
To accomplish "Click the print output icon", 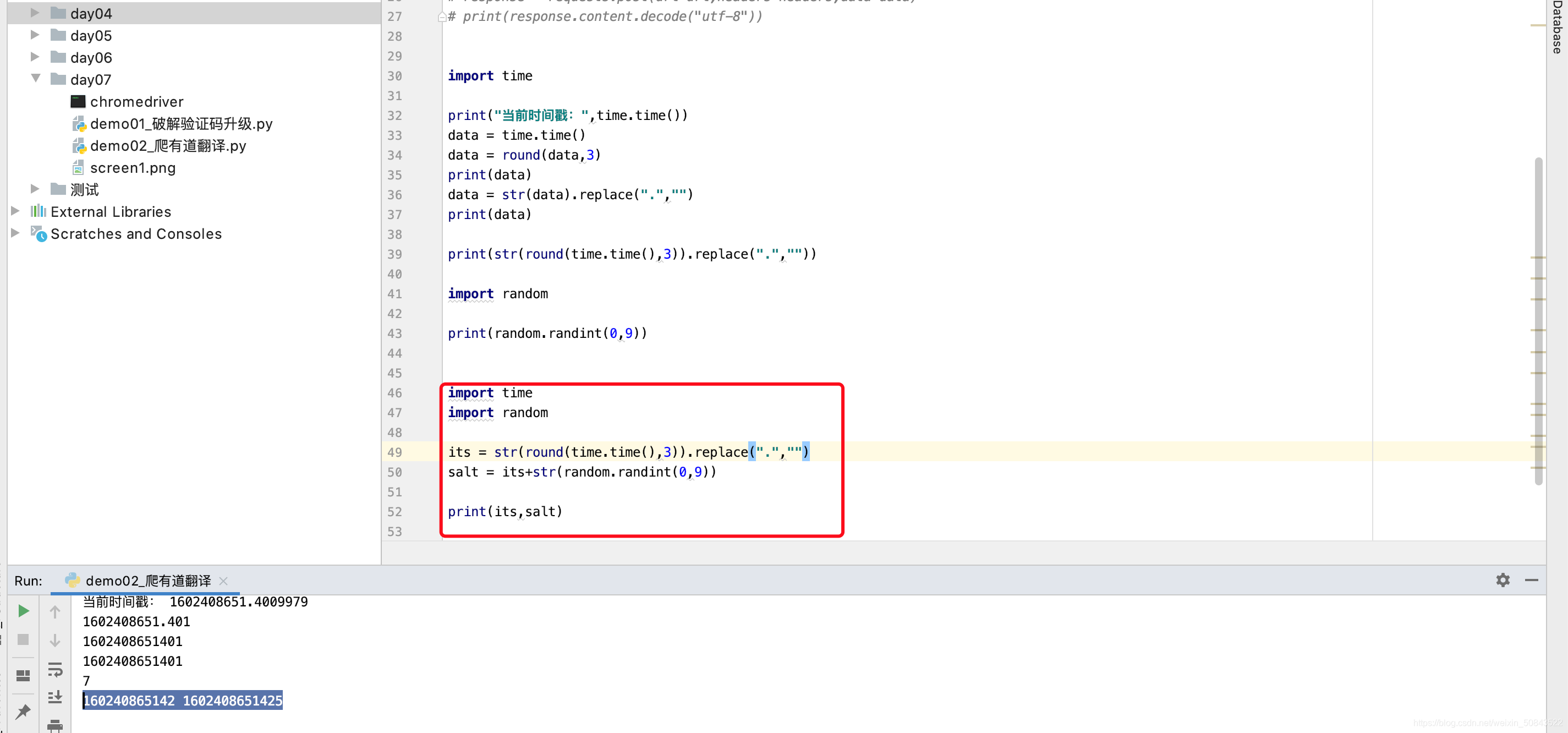I will pyautogui.click(x=55, y=725).
